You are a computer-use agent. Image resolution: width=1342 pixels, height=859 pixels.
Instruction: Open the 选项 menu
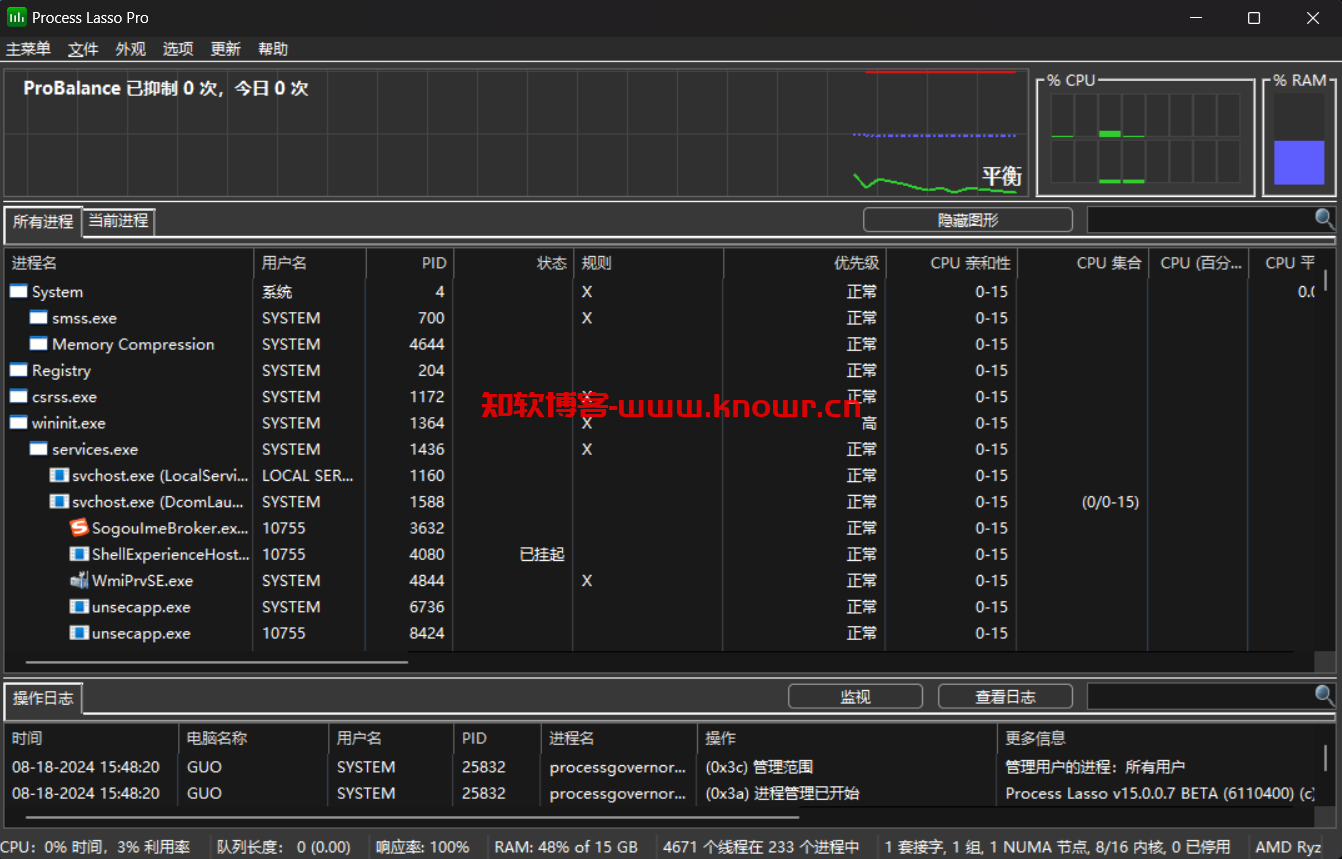(178, 49)
